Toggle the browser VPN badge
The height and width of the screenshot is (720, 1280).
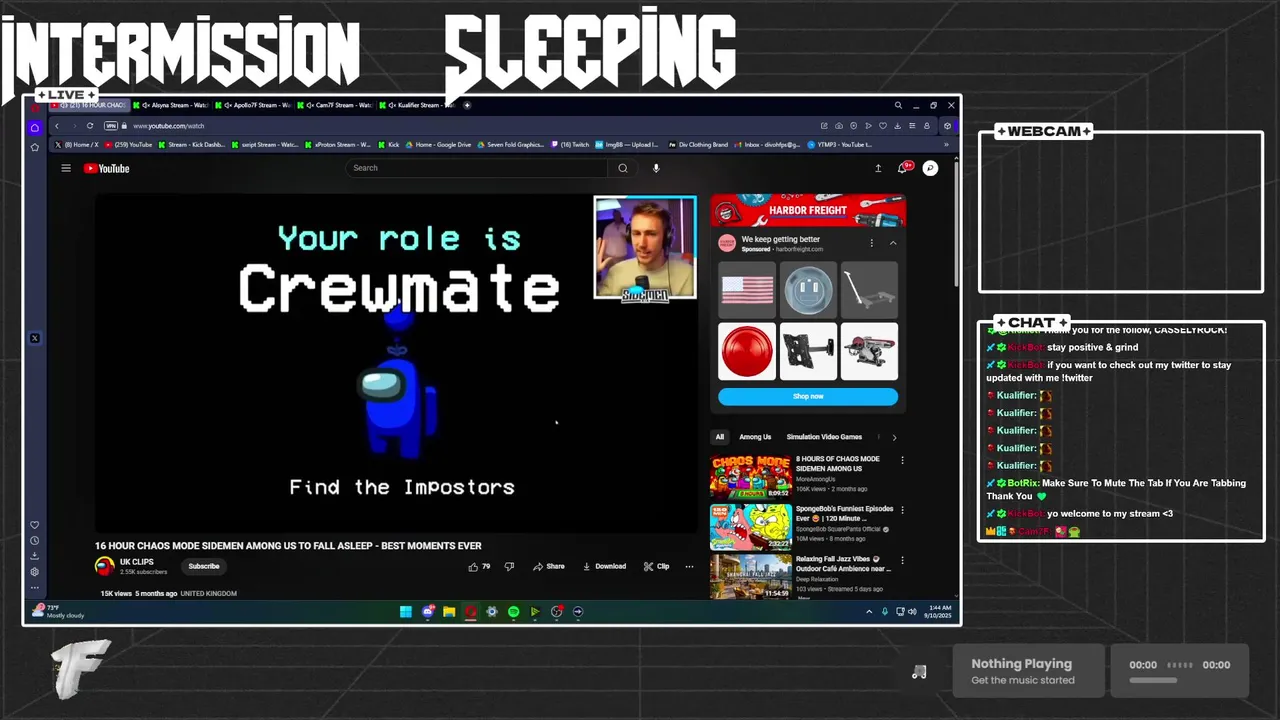point(111,126)
